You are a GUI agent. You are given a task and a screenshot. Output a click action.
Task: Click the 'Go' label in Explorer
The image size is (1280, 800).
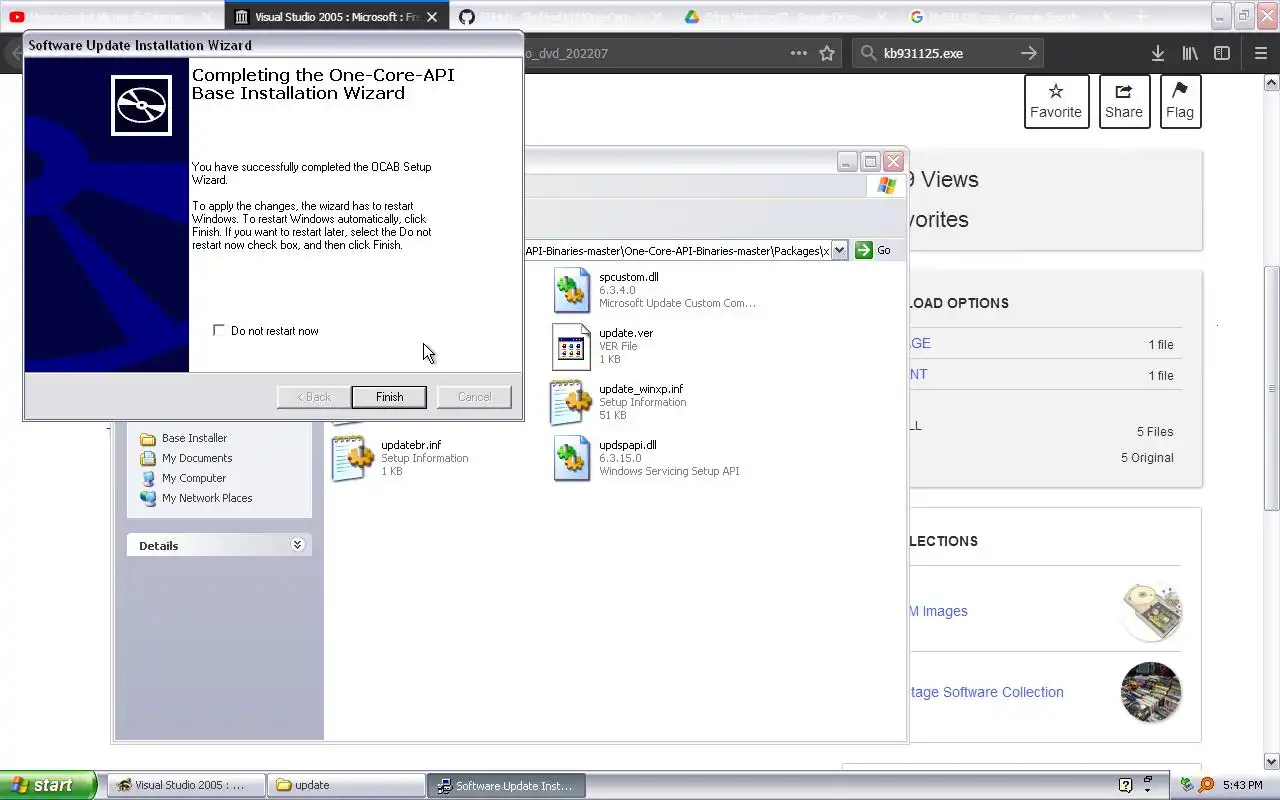point(883,250)
